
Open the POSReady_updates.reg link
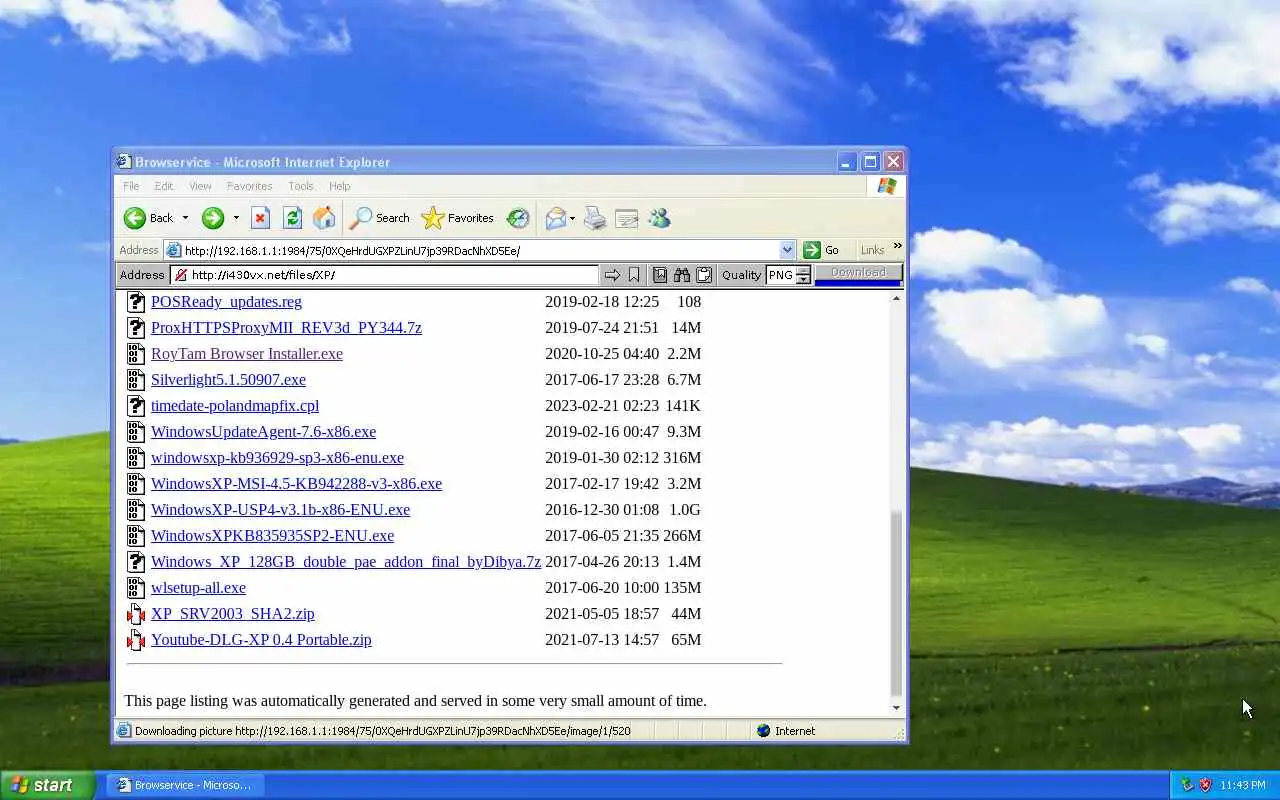(x=226, y=301)
